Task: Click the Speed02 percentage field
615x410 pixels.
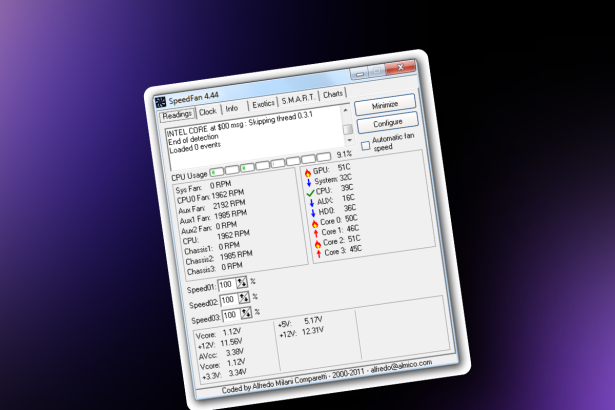Action: [x=229, y=300]
